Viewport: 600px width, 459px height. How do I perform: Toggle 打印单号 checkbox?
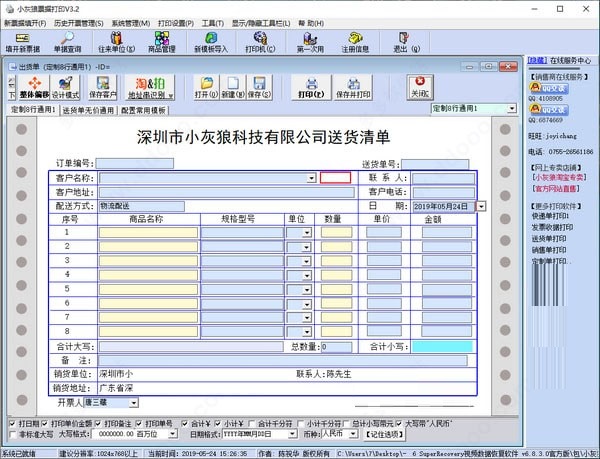[x=139, y=423]
